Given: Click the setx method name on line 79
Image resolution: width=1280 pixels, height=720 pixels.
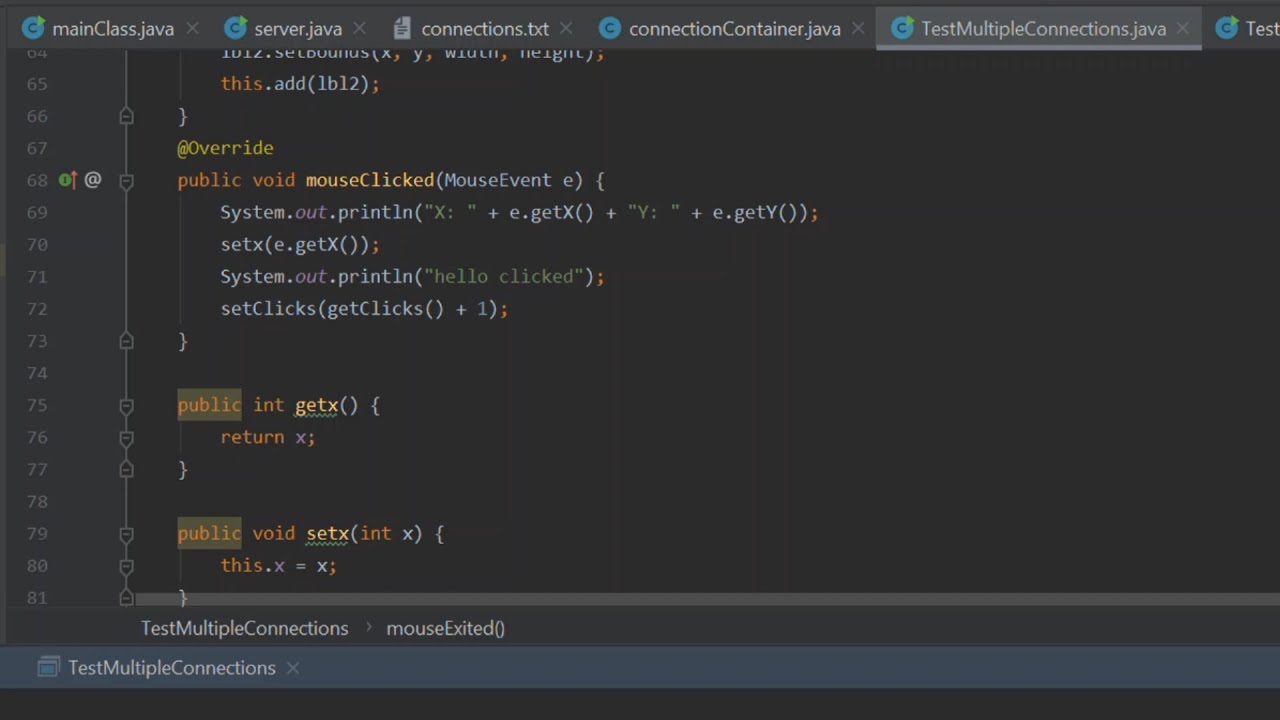Looking at the screenshot, I should pos(328,533).
